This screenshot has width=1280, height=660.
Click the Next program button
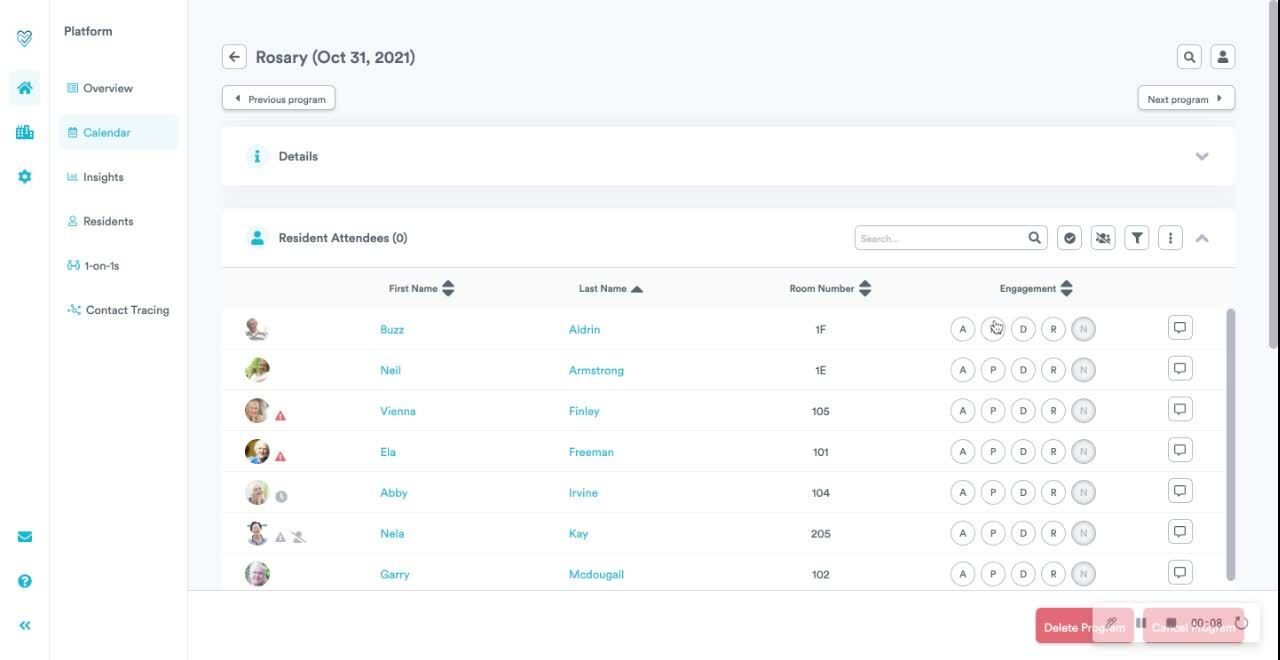click(1186, 99)
